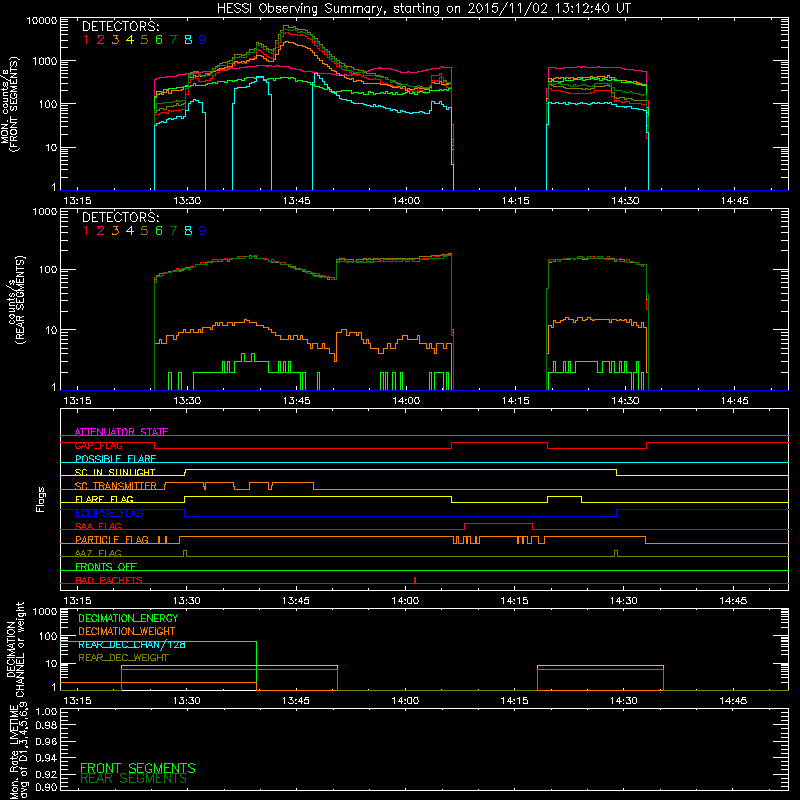This screenshot has width=800, height=800.
Task: Click the PARTICLE_FLAG label
Action: click(x=112, y=540)
